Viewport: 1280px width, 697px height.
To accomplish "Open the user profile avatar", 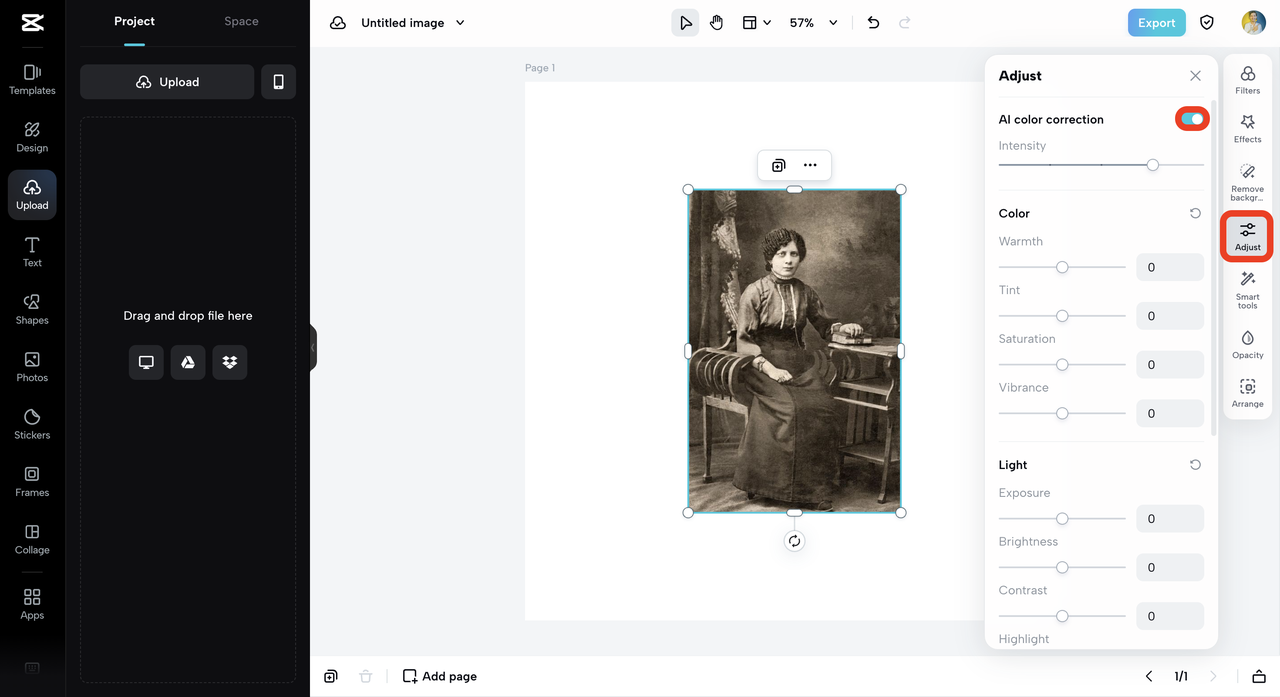I will pos(1253,23).
